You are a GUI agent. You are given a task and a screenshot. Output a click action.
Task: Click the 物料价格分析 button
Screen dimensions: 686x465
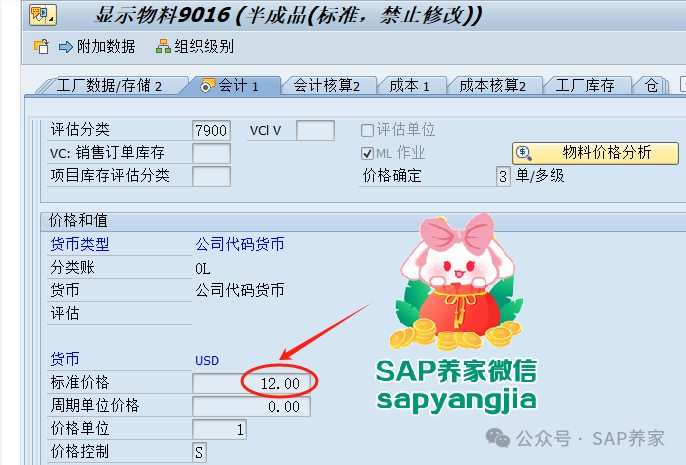click(595, 153)
